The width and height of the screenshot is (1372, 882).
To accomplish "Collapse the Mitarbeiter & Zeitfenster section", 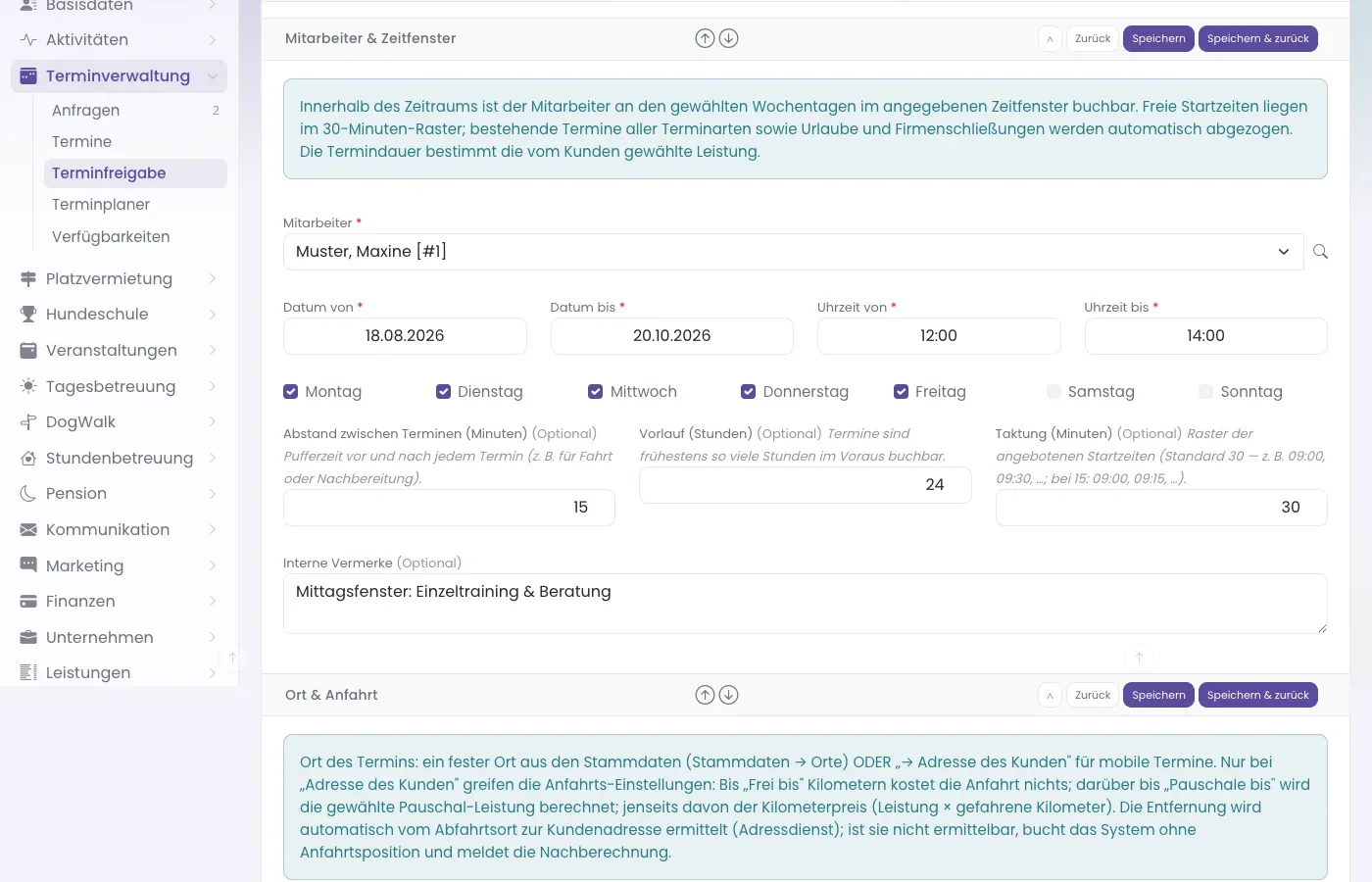I will [x=1050, y=39].
